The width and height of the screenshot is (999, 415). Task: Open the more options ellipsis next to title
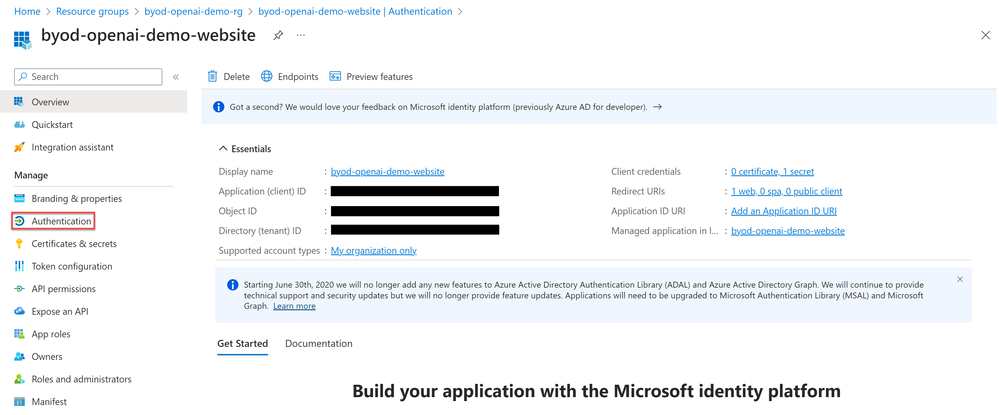click(x=301, y=35)
